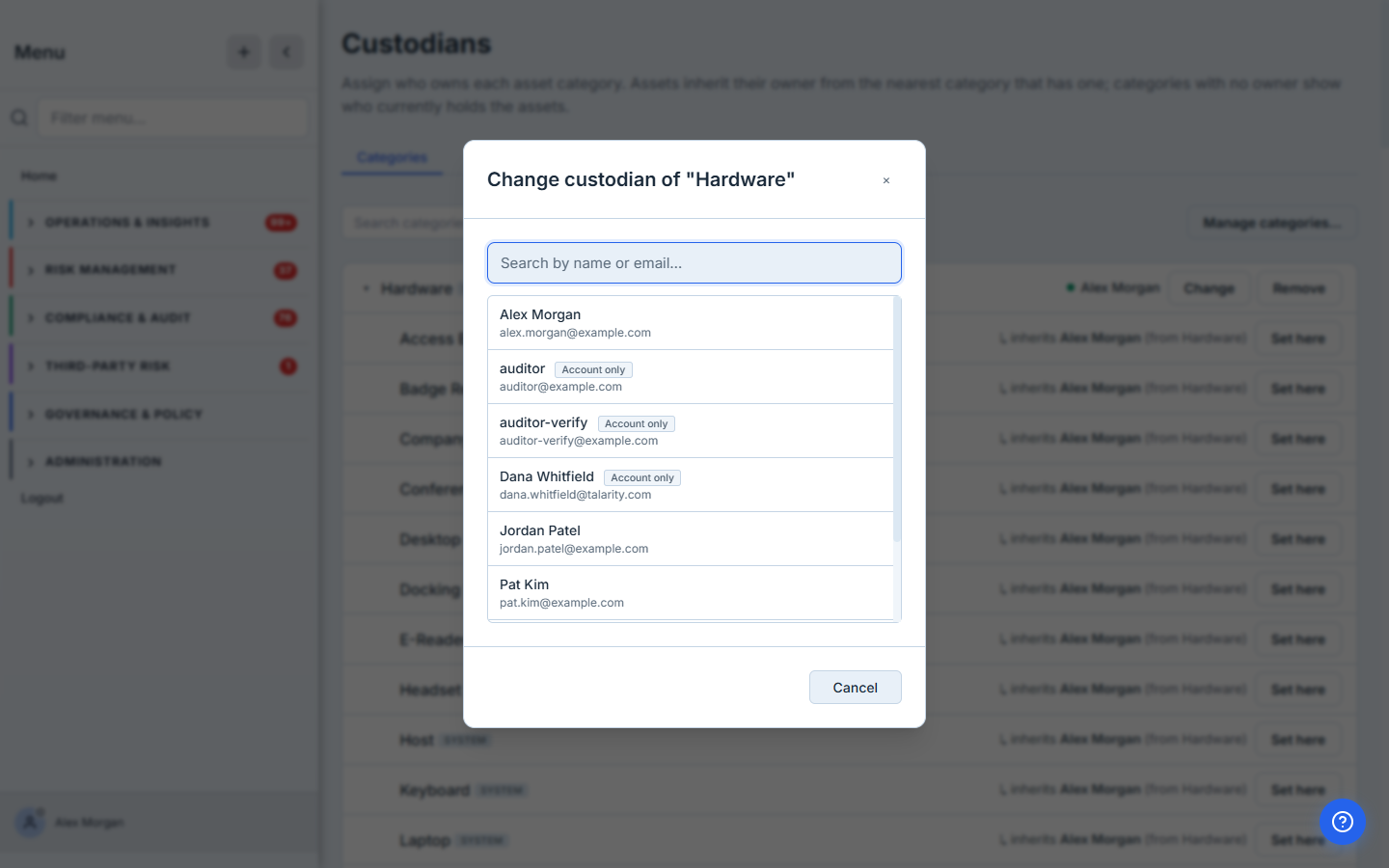Go to Home in the sidebar
Viewport: 1389px width, 868px height.
[39, 176]
